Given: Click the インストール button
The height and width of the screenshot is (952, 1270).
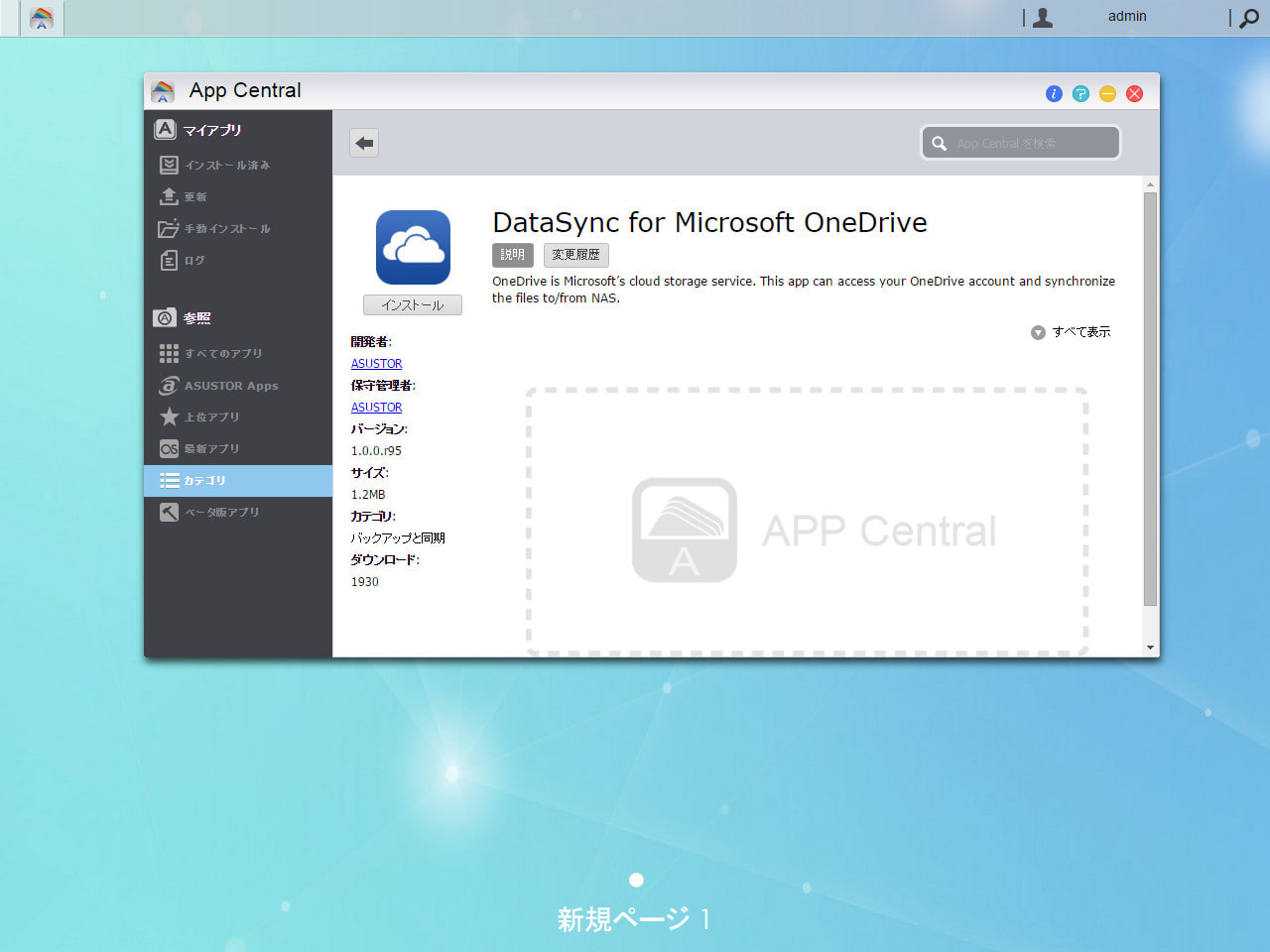Looking at the screenshot, I should click(x=413, y=305).
